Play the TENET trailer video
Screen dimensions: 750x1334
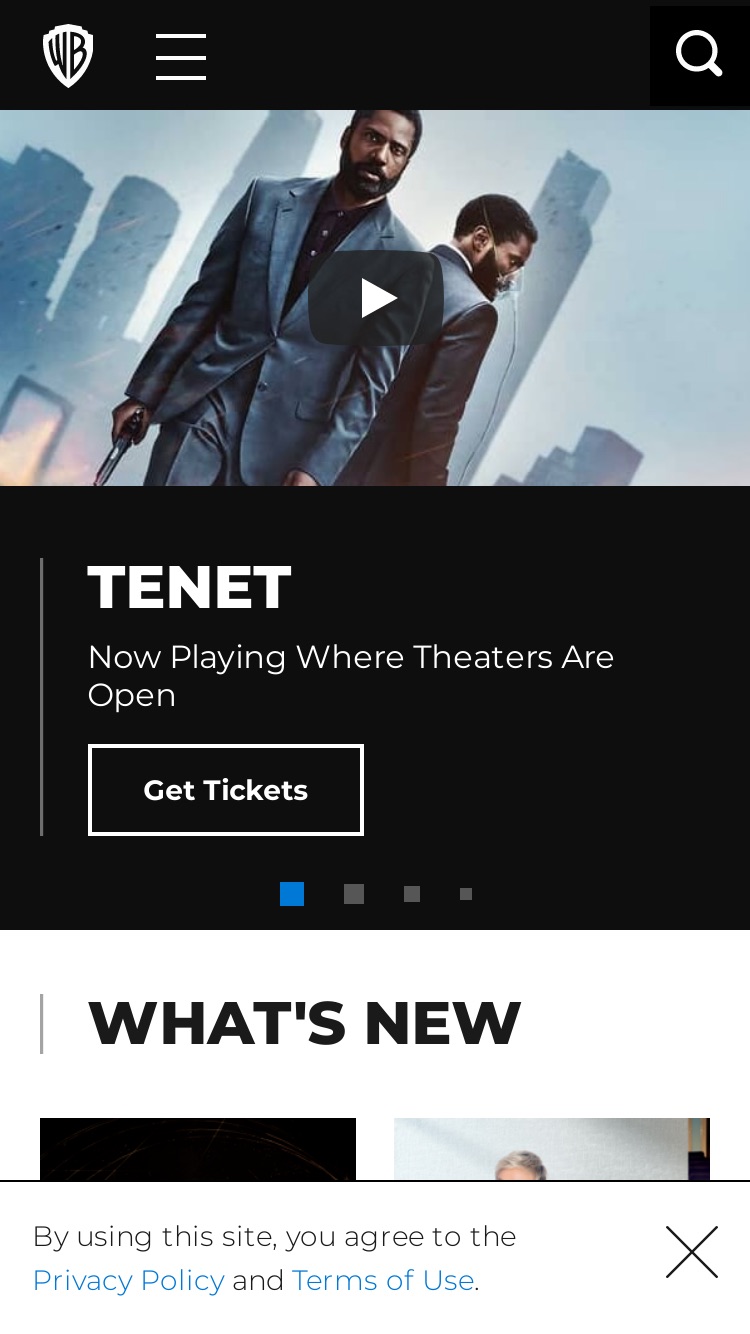point(376,298)
